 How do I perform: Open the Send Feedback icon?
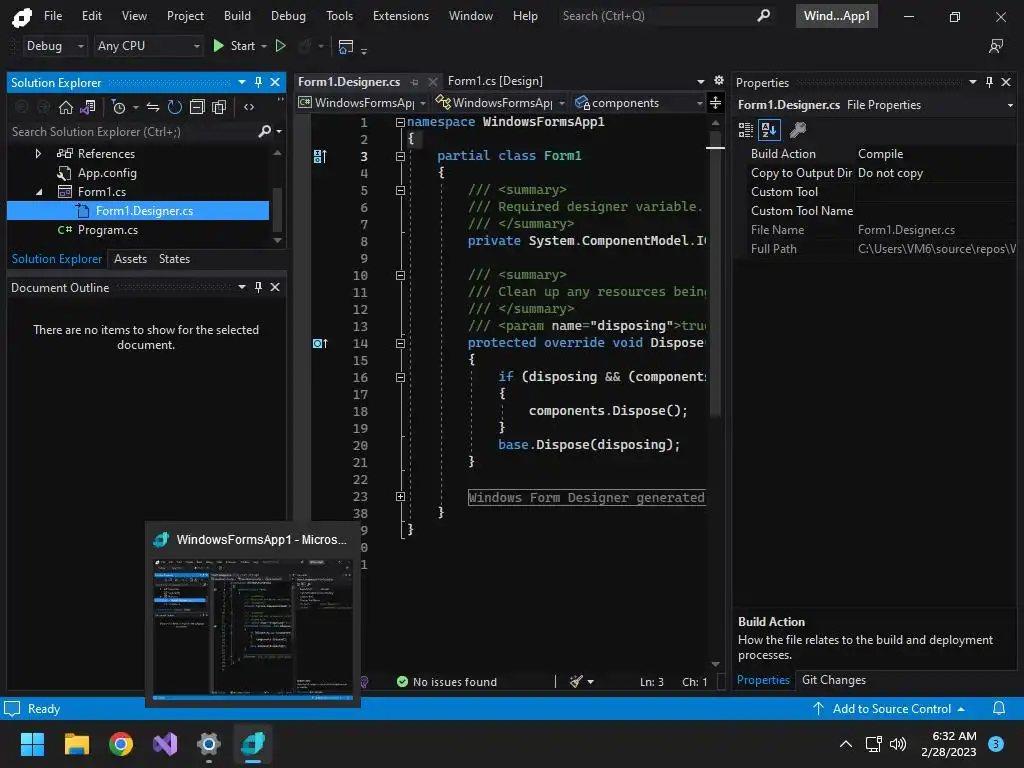point(996,46)
